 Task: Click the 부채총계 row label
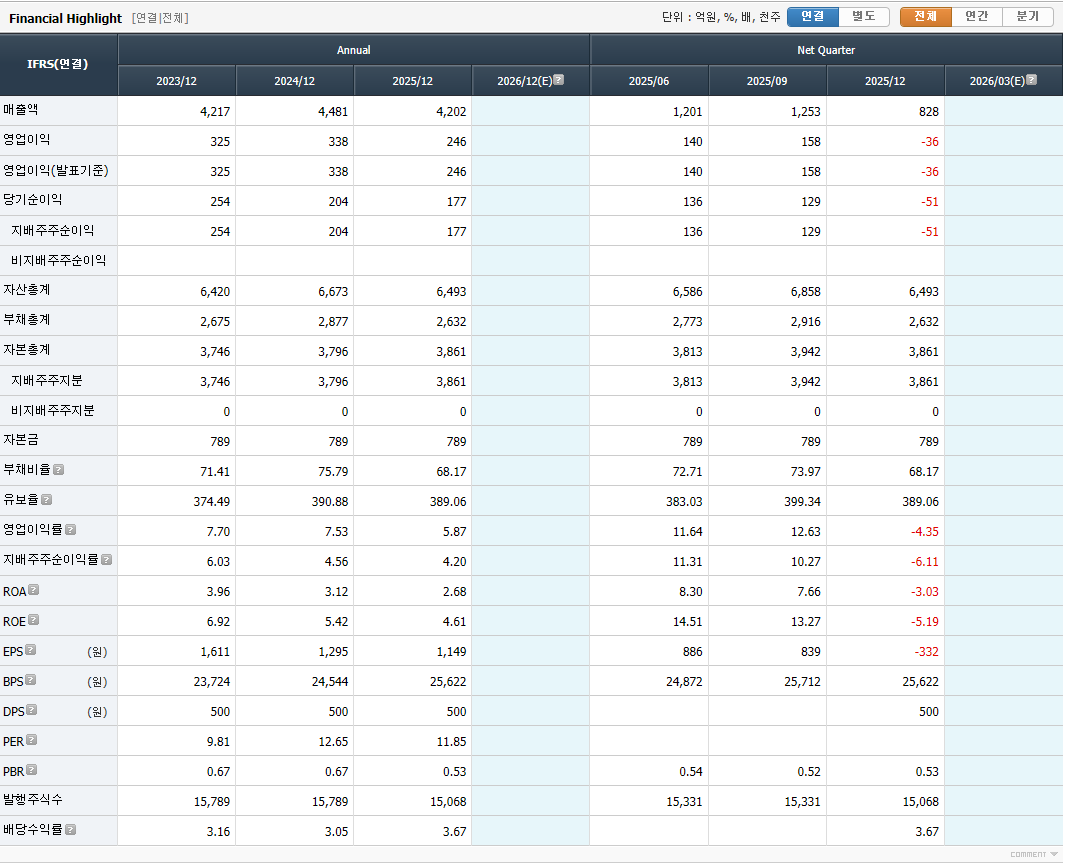click(27, 320)
